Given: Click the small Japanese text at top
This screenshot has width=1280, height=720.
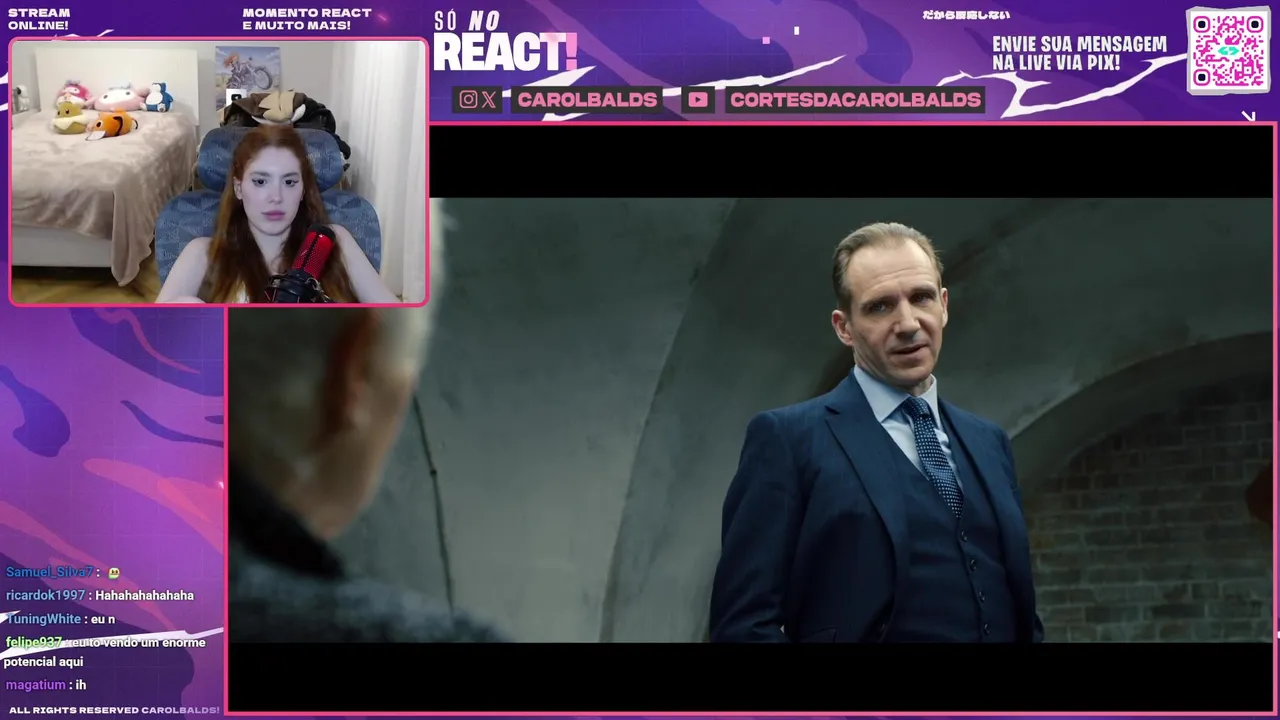Looking at the screenshot, I should tap(965, 15).
